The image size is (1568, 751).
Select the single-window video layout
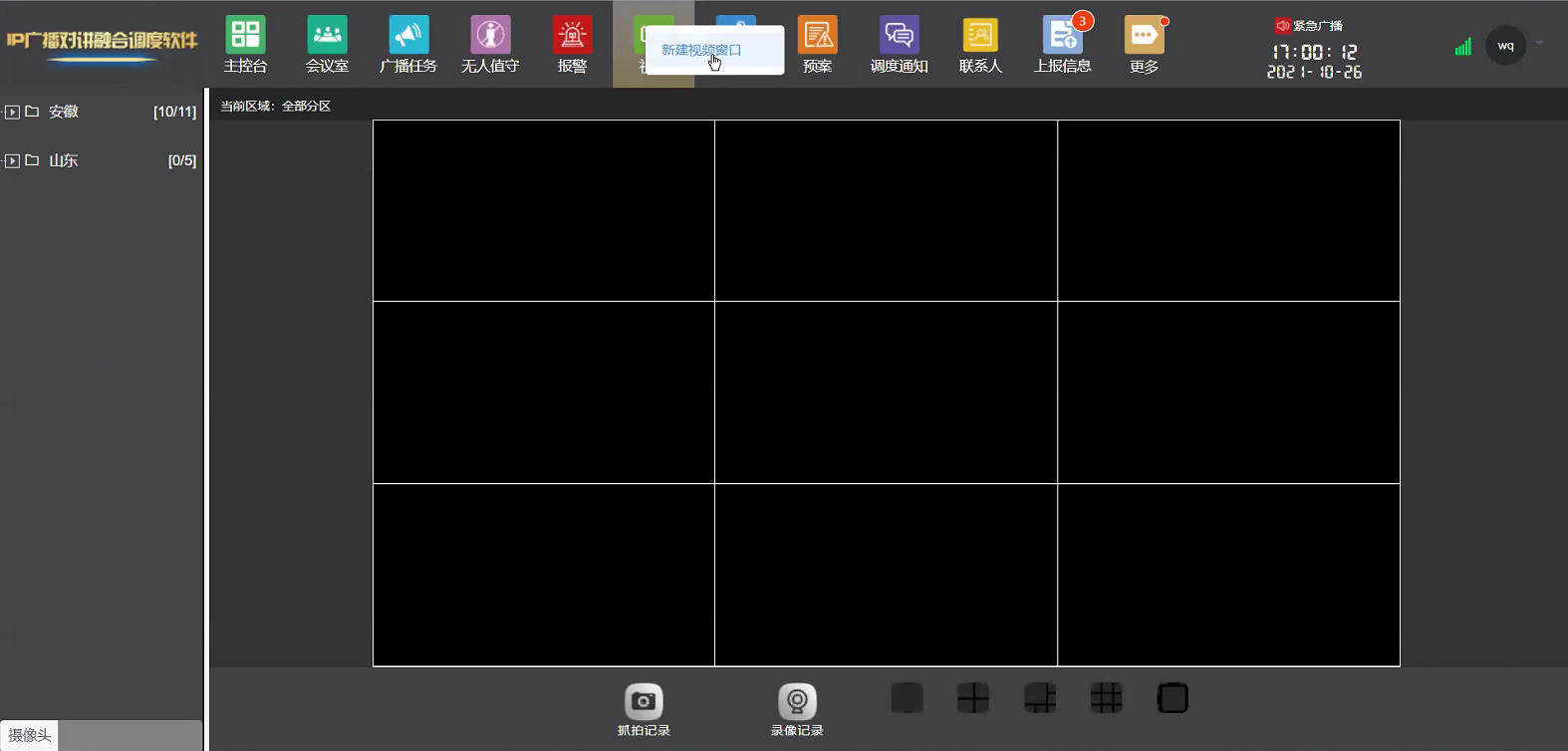point(907,698)
